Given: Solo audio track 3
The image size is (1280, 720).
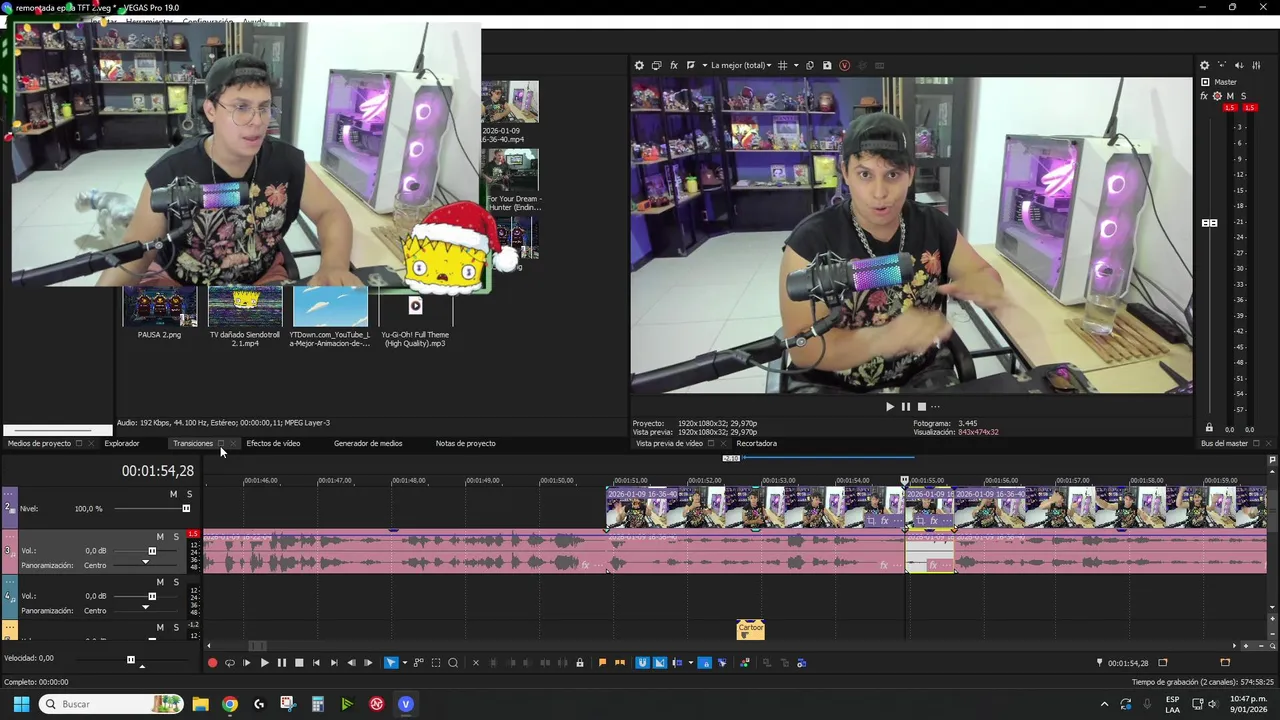Looking at the screenshot, I should (176, 537).
